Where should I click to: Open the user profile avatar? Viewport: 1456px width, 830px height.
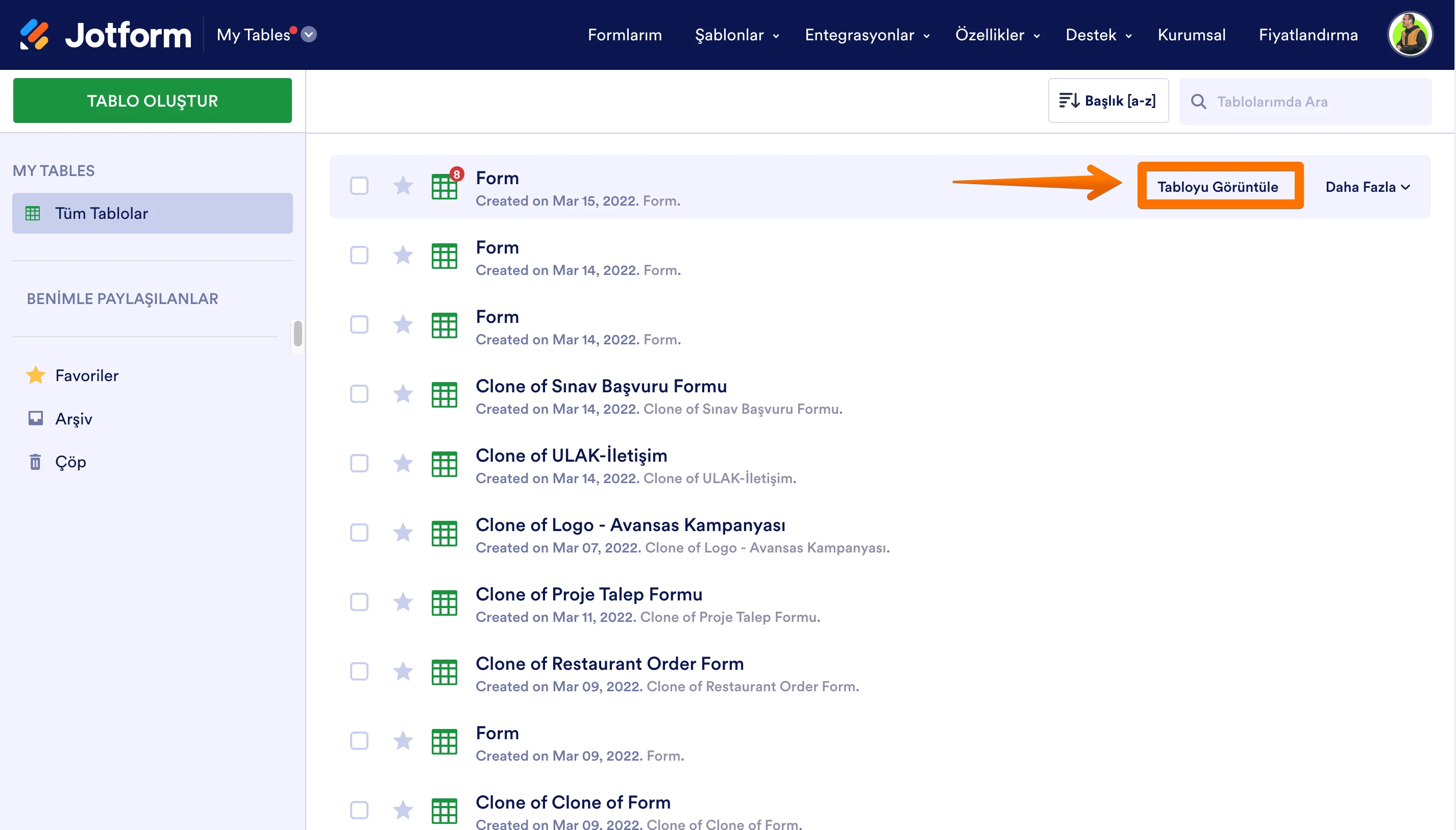click(x=1409, y=35)
